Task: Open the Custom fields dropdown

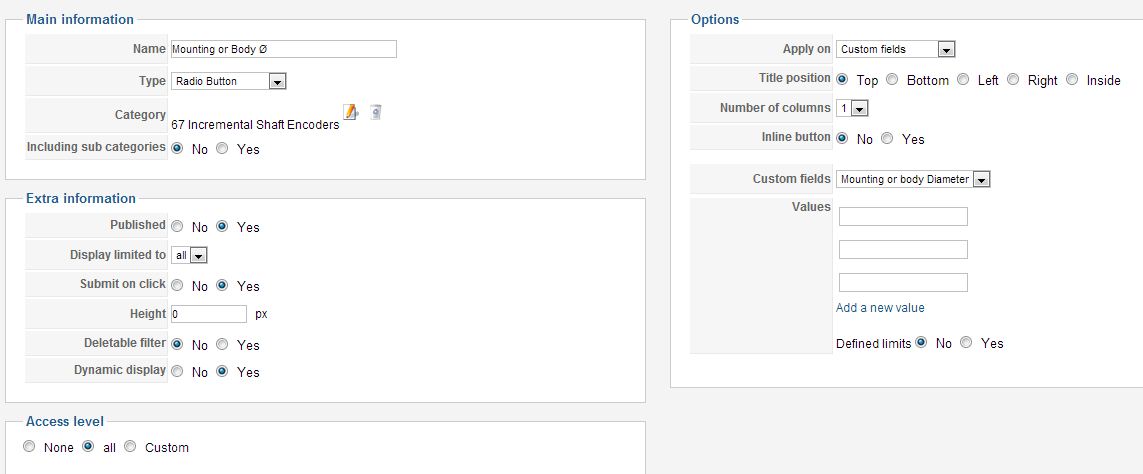Action: [x=913, y=179]
